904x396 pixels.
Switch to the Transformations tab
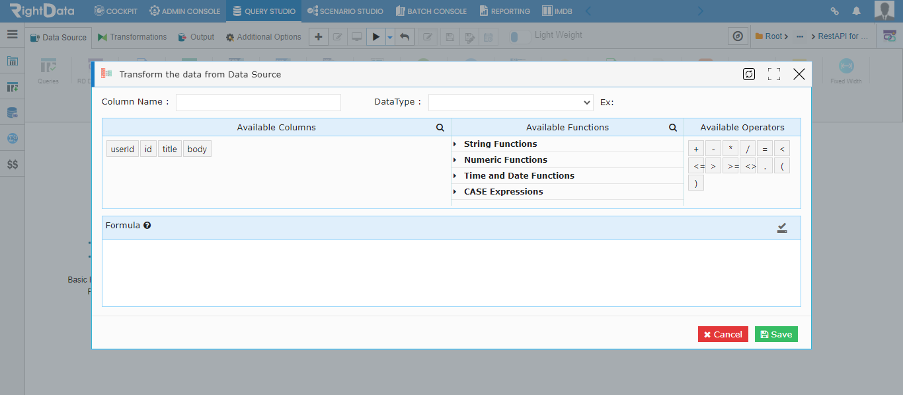click(x=132, y=37)
